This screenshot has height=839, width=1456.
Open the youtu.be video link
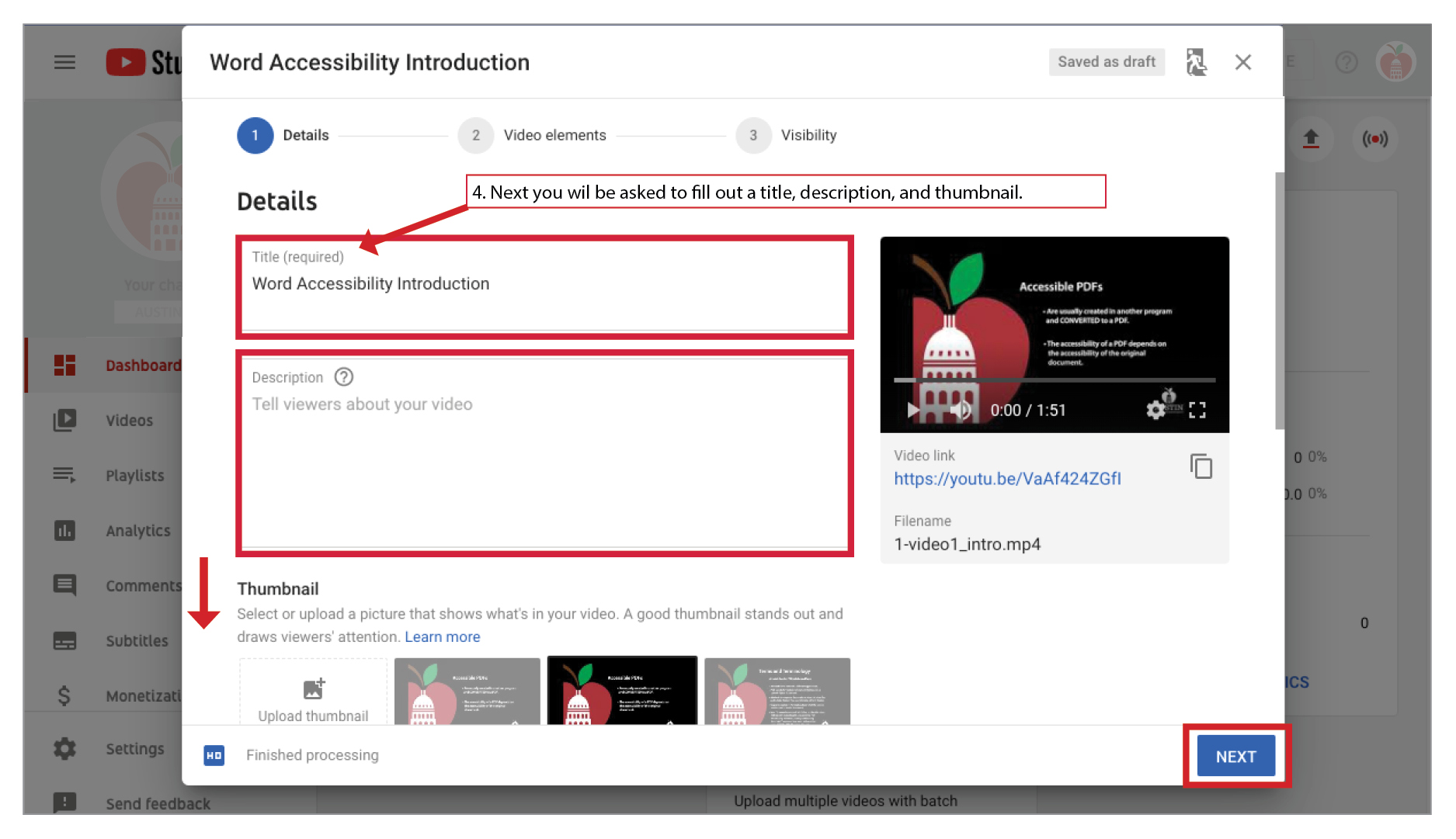click(1006, 479)
